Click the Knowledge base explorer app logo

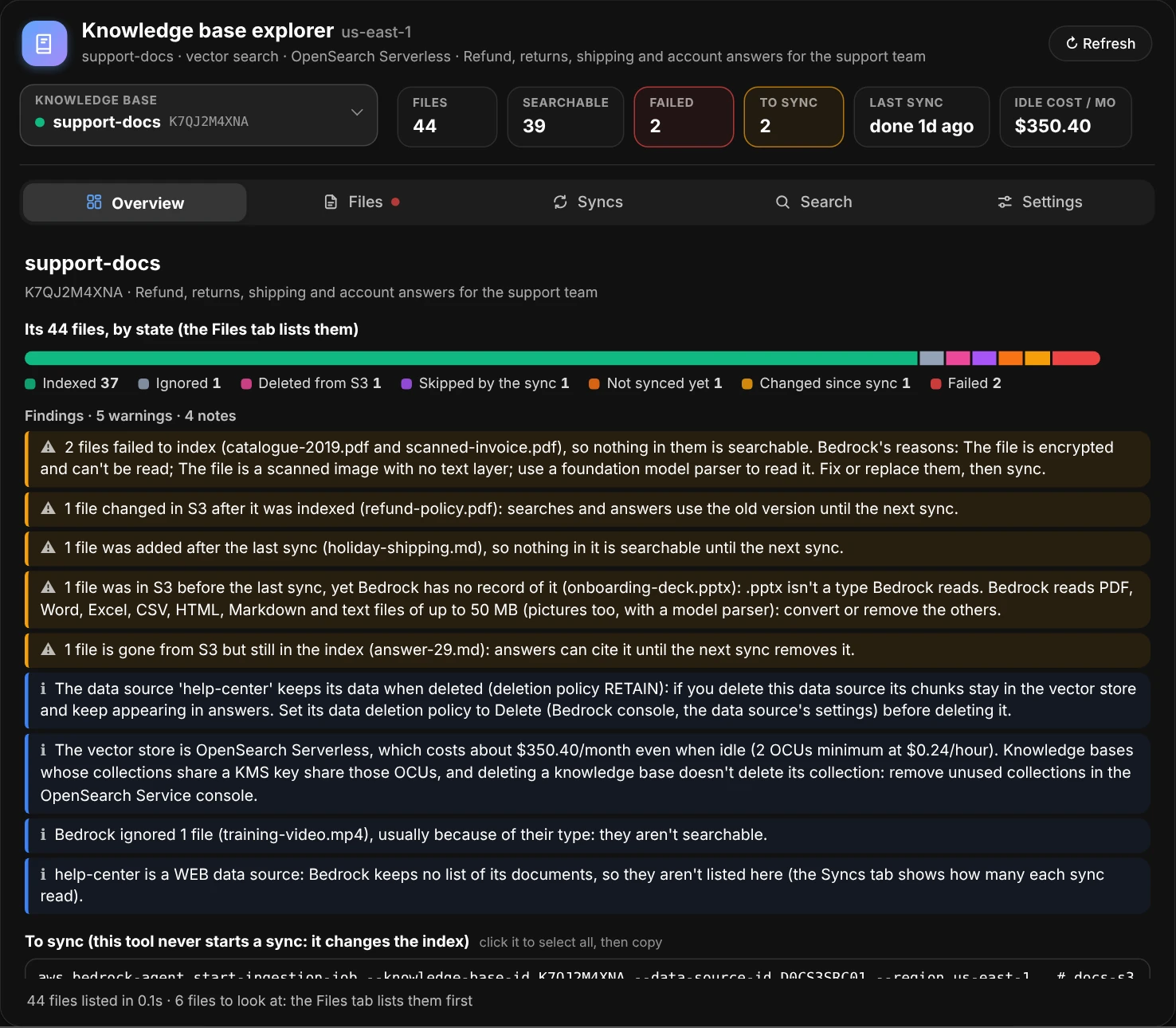[45, 43]
